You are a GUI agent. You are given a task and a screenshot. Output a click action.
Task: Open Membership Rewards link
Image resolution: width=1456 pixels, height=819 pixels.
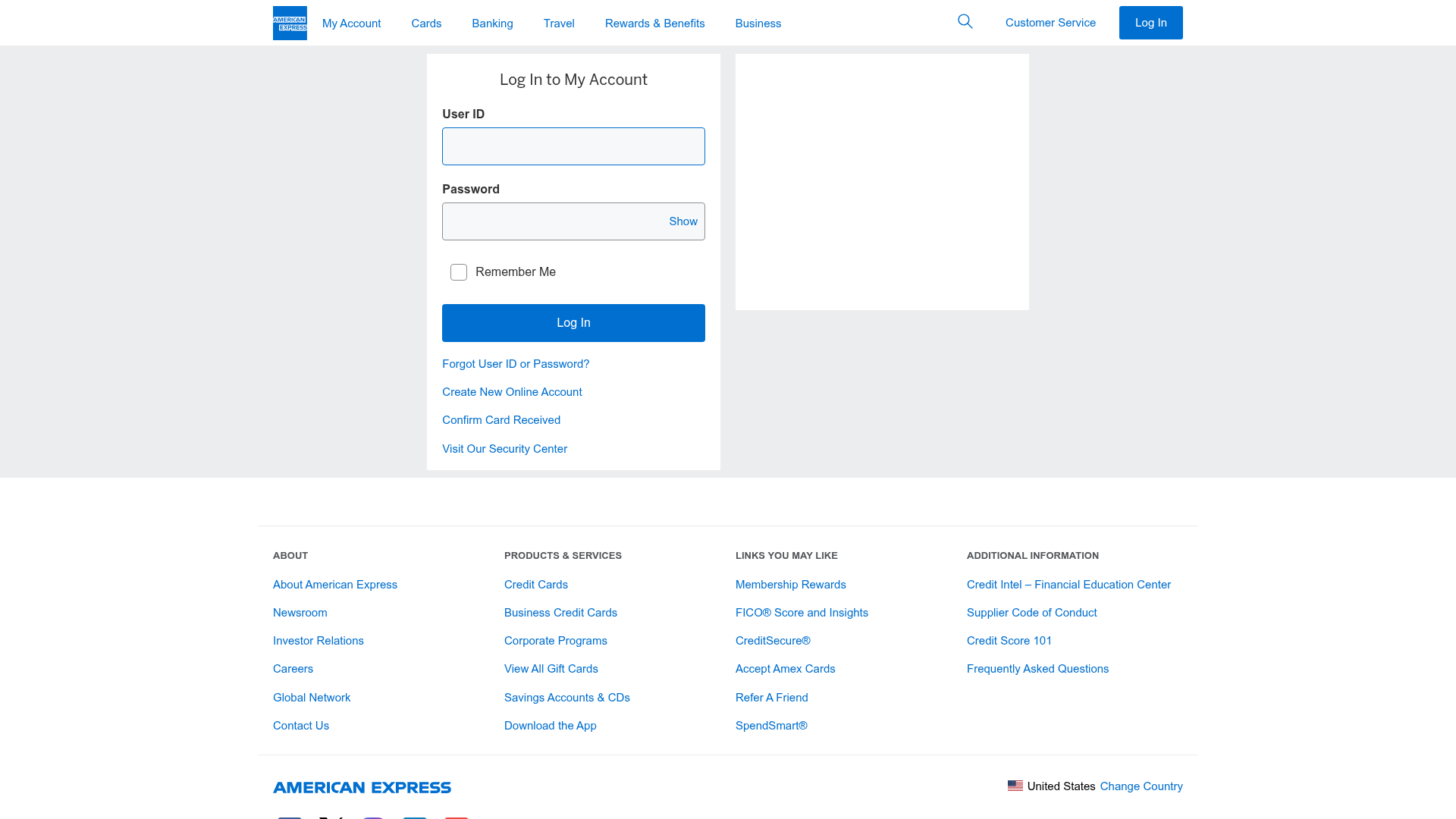pos(791,585)
